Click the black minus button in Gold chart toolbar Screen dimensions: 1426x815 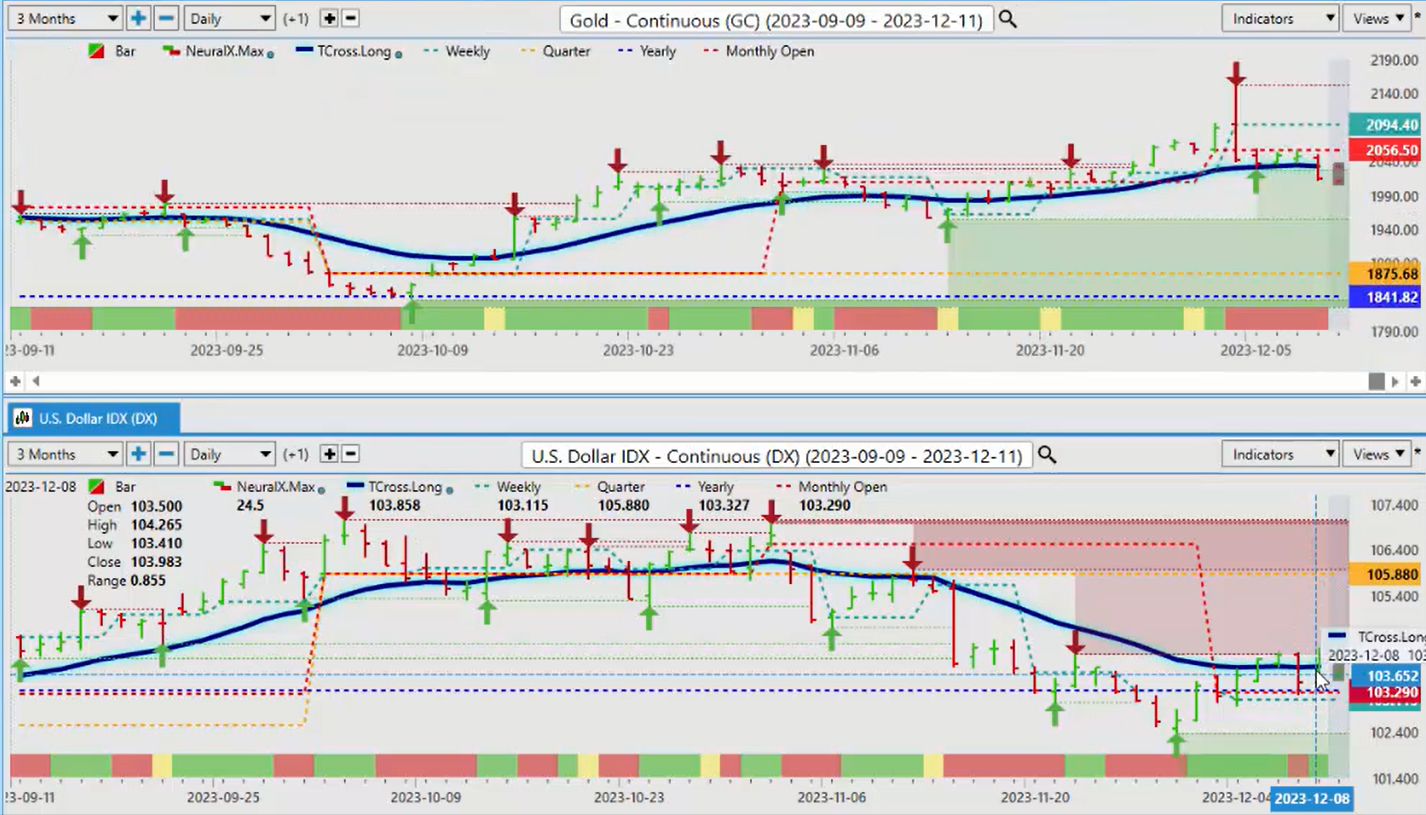[x=351, y=18]
